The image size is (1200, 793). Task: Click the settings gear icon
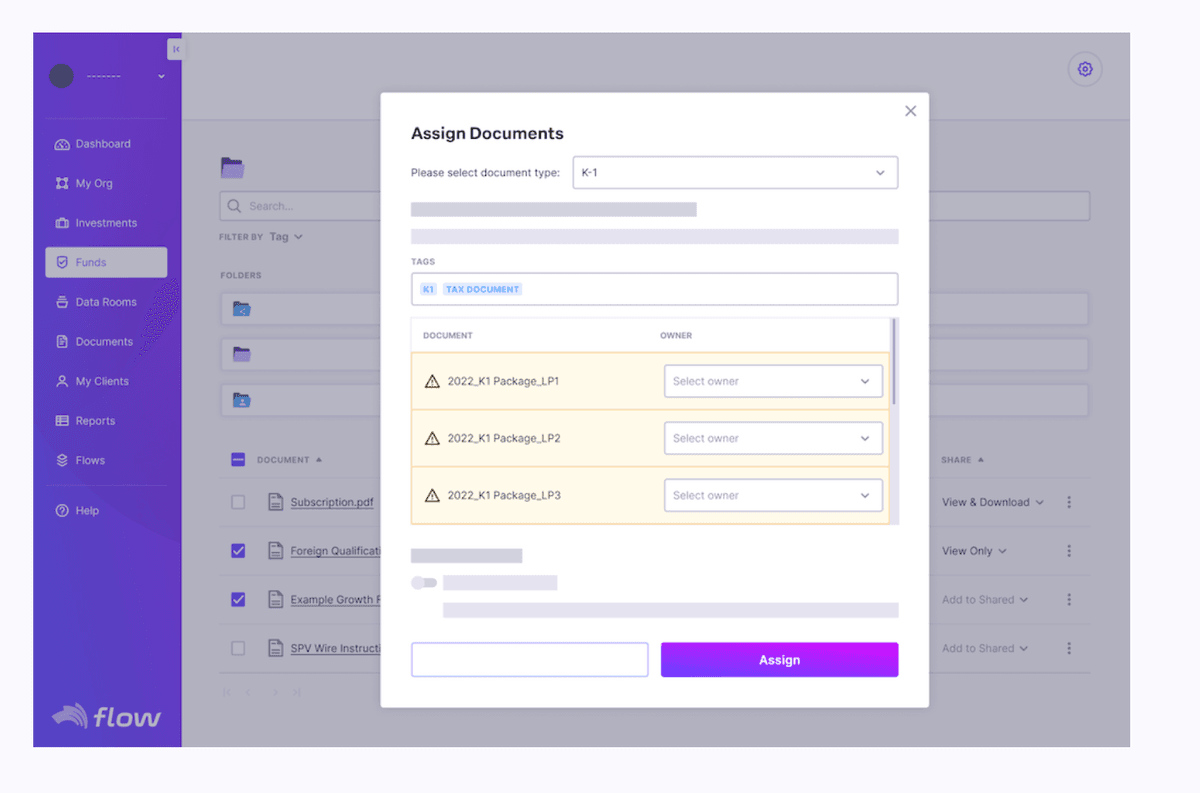[x=1085, y=69]
